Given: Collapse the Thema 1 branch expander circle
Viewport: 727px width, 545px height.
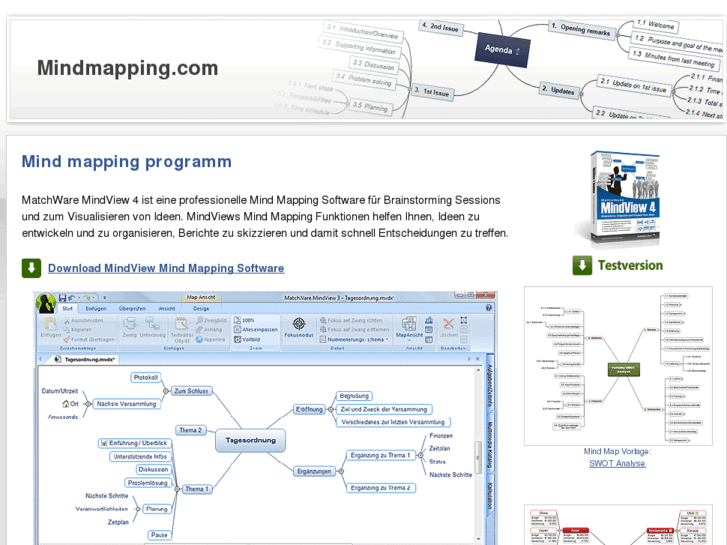Looking at the screenshot, I should coord(177,489).
